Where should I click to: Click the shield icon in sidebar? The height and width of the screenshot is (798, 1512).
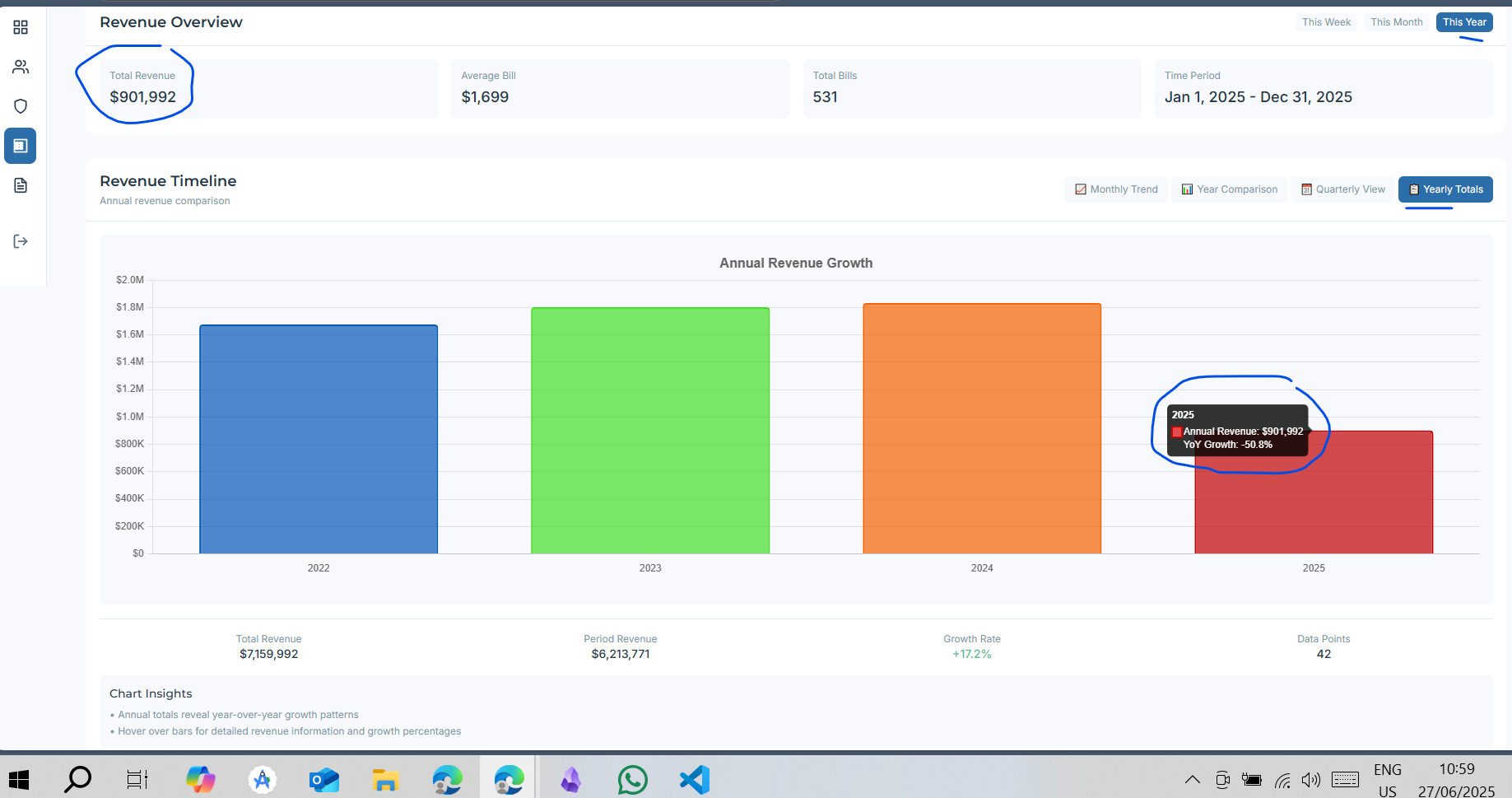(x=21, y=106)
